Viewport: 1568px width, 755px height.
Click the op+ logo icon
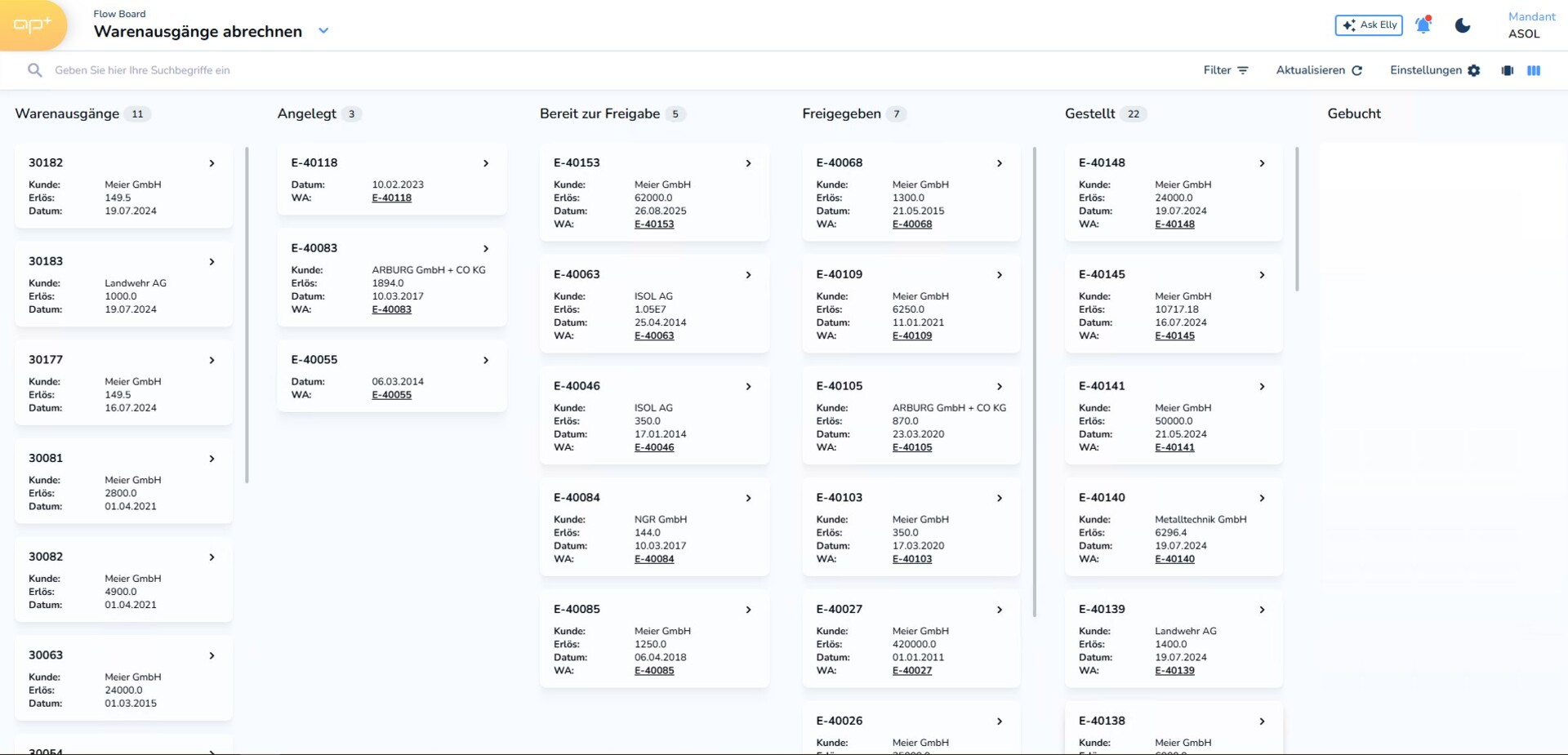tap(33, 25)
